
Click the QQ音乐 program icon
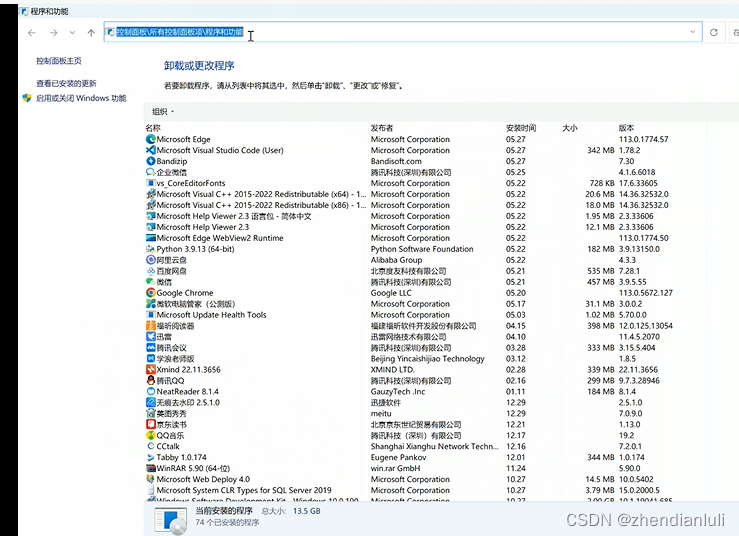150,435
